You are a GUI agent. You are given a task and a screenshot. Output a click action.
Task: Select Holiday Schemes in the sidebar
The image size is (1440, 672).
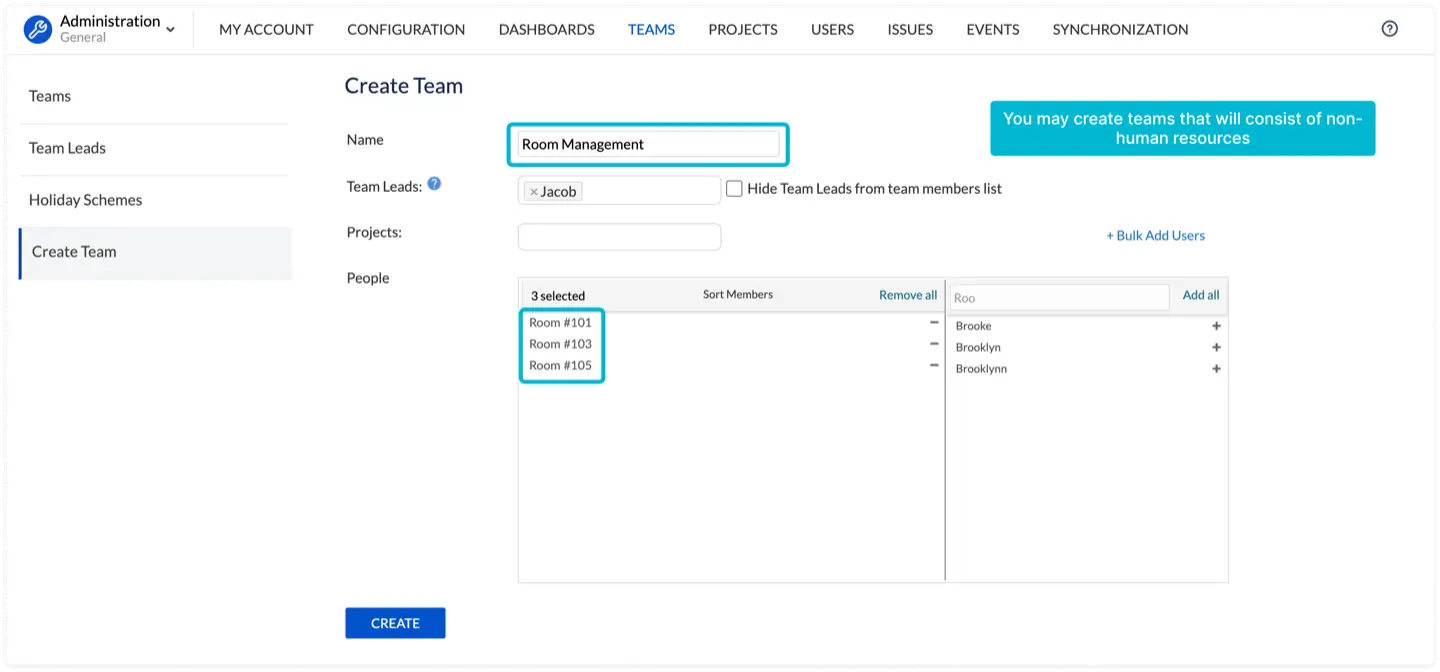(85, 200)
